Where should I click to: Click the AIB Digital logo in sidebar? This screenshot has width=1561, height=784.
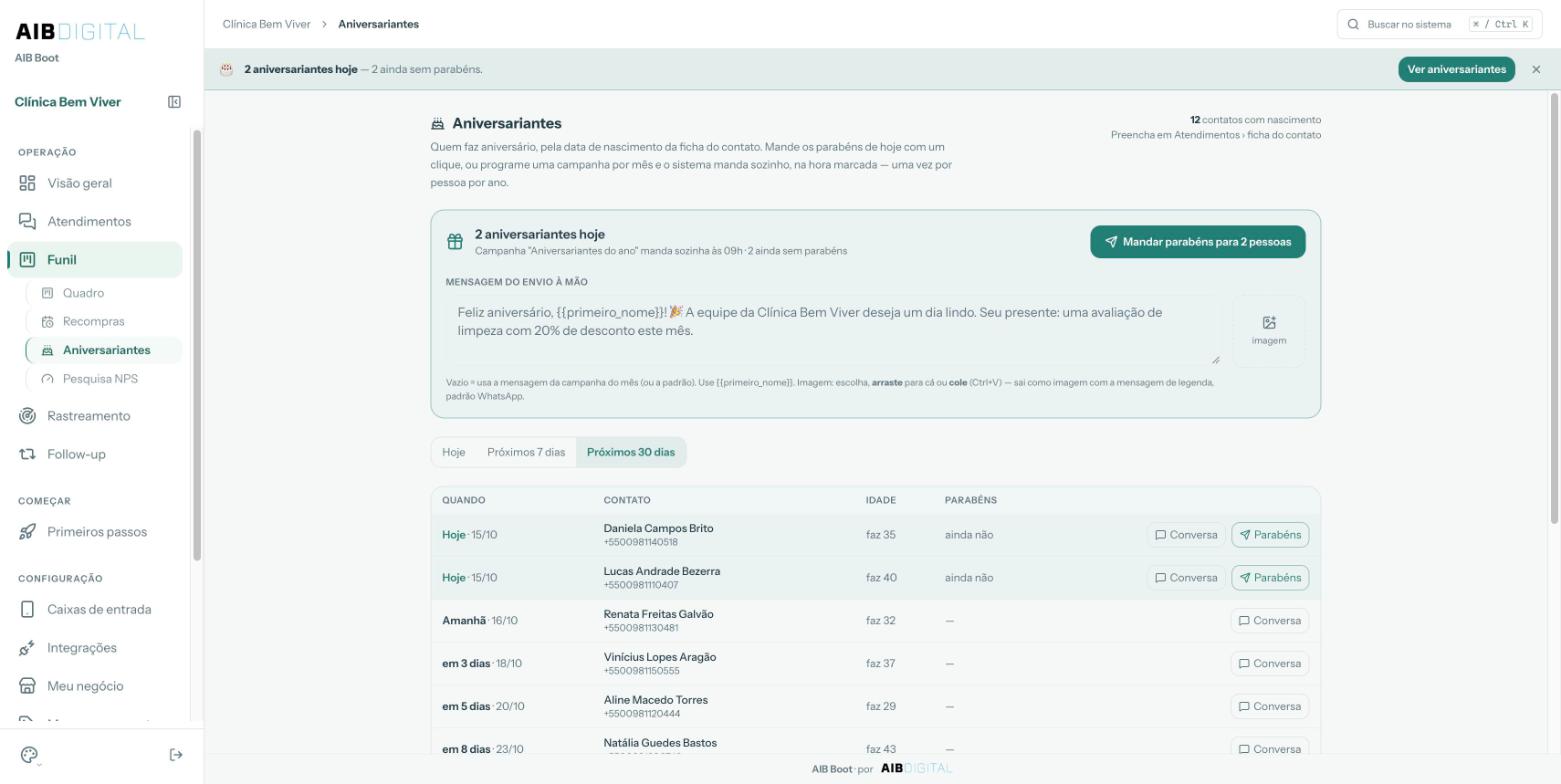[80, 32]
